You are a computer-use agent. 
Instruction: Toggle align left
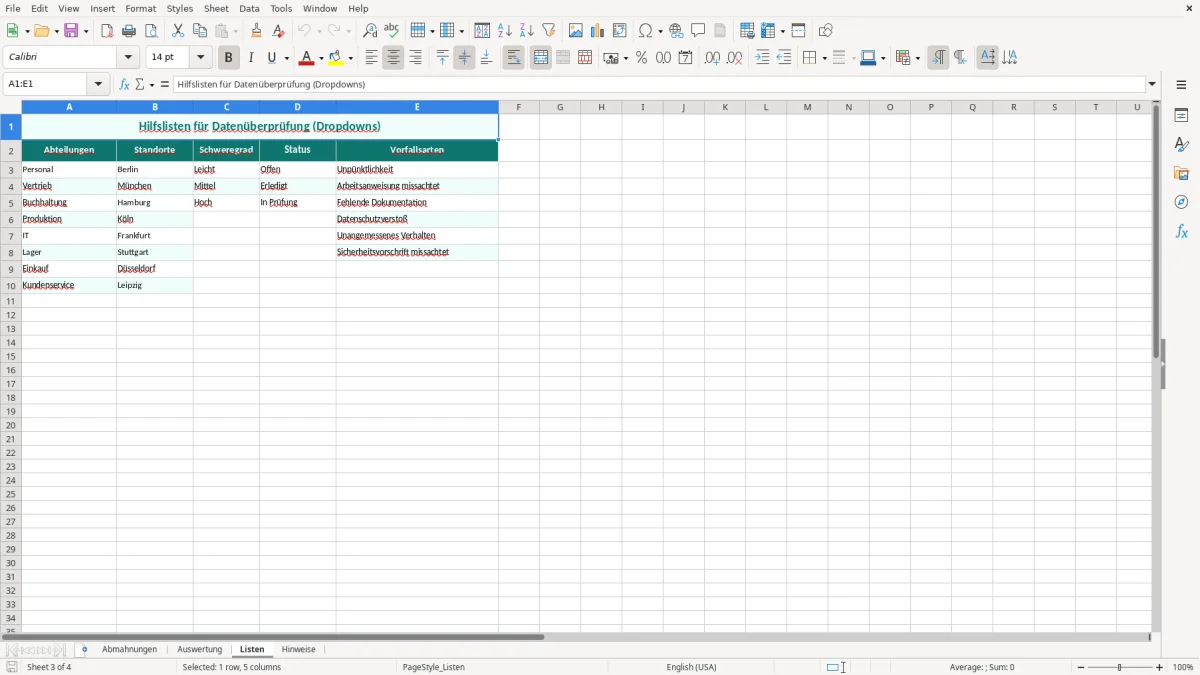click(371, 58)
